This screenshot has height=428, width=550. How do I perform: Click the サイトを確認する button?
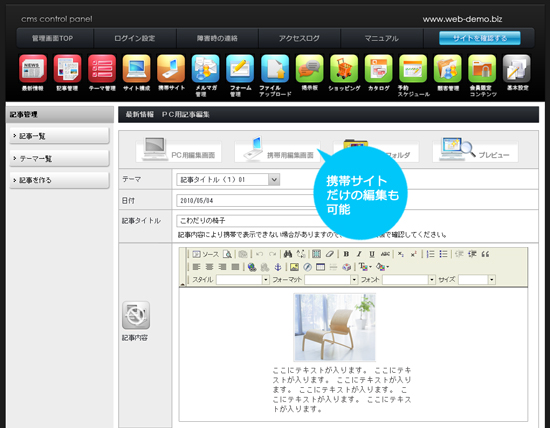(x=479, y=38)
